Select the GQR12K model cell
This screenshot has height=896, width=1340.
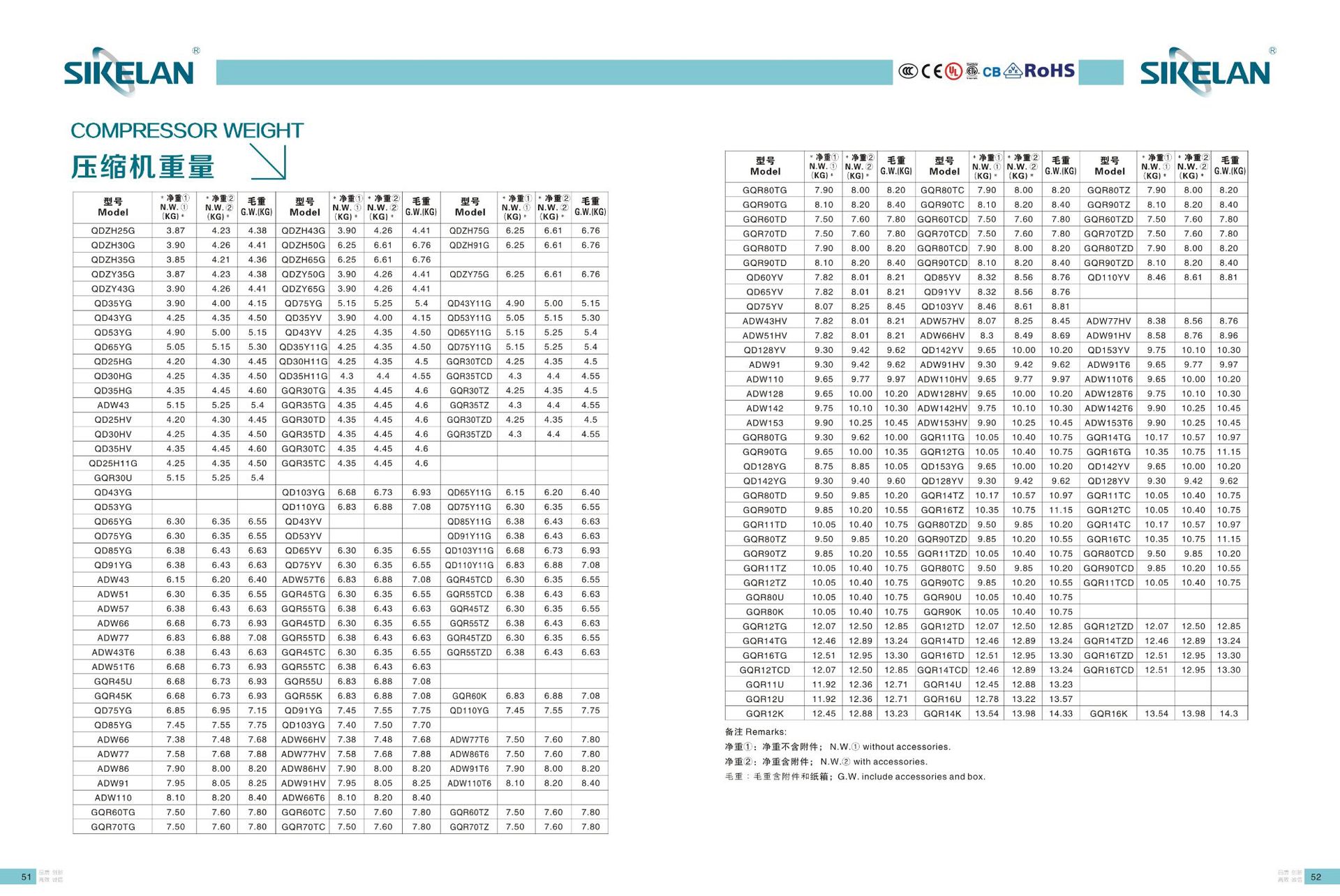(x=764, y=714)
